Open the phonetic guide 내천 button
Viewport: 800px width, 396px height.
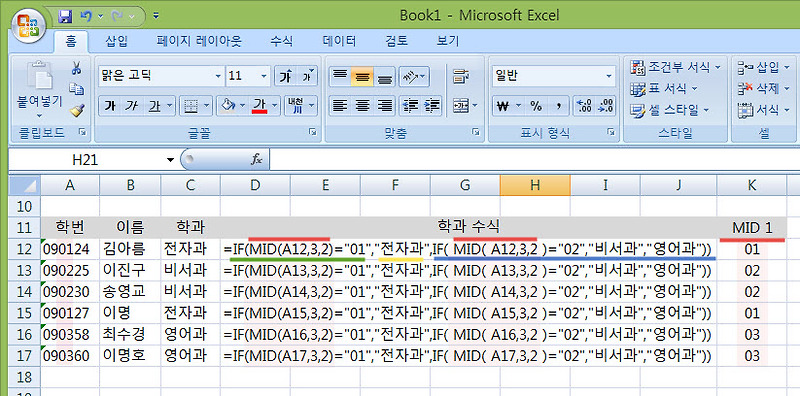click(296, 106)
